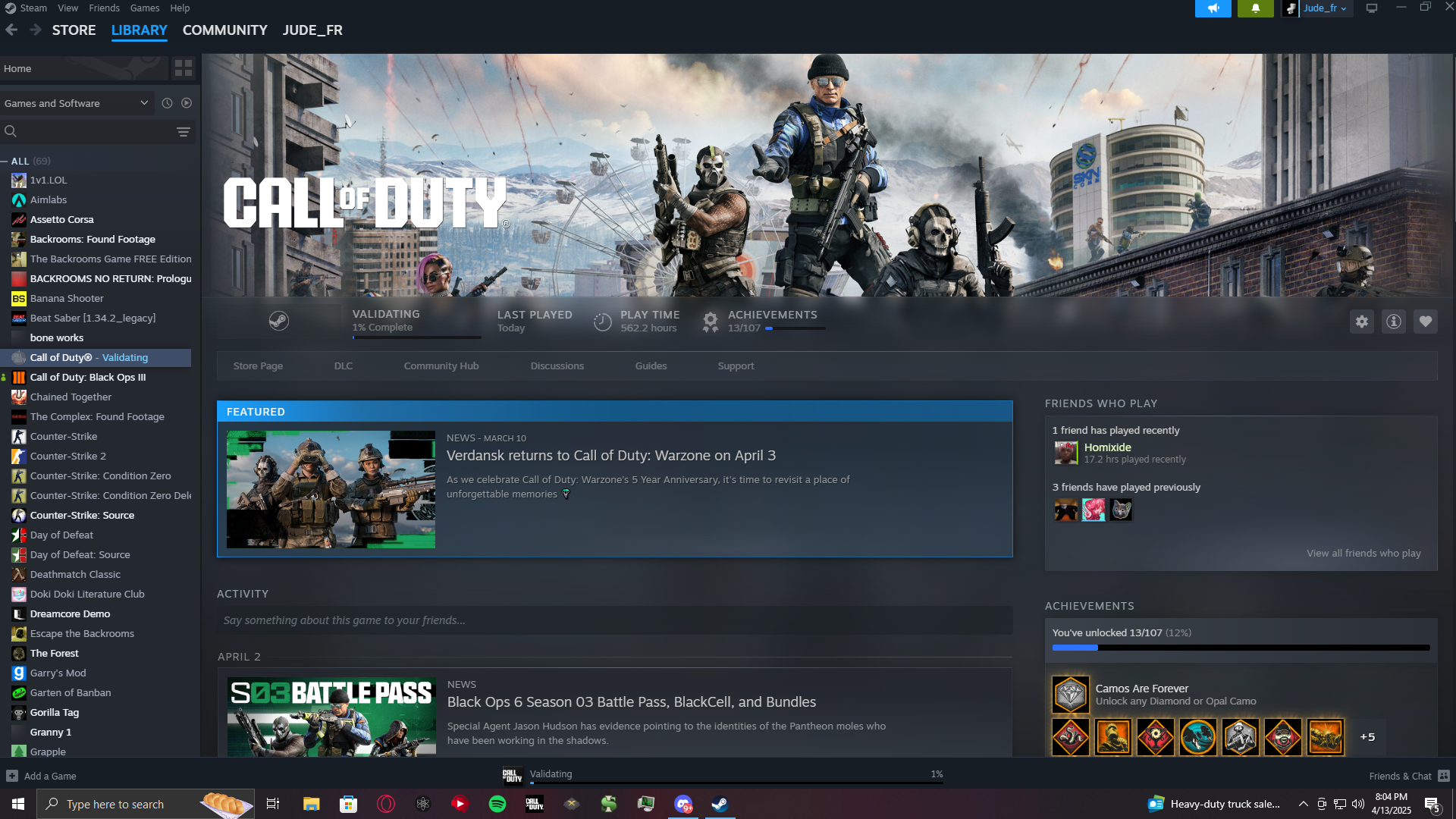This screenshot has width=1456, height=819.
Task: Click View all friends who play
Action: tap(1363, 554)
